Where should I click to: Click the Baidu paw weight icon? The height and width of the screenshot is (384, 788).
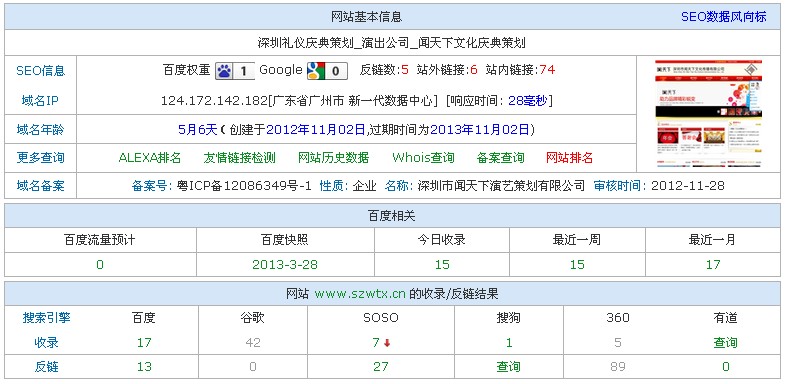[x=235, y=71]
